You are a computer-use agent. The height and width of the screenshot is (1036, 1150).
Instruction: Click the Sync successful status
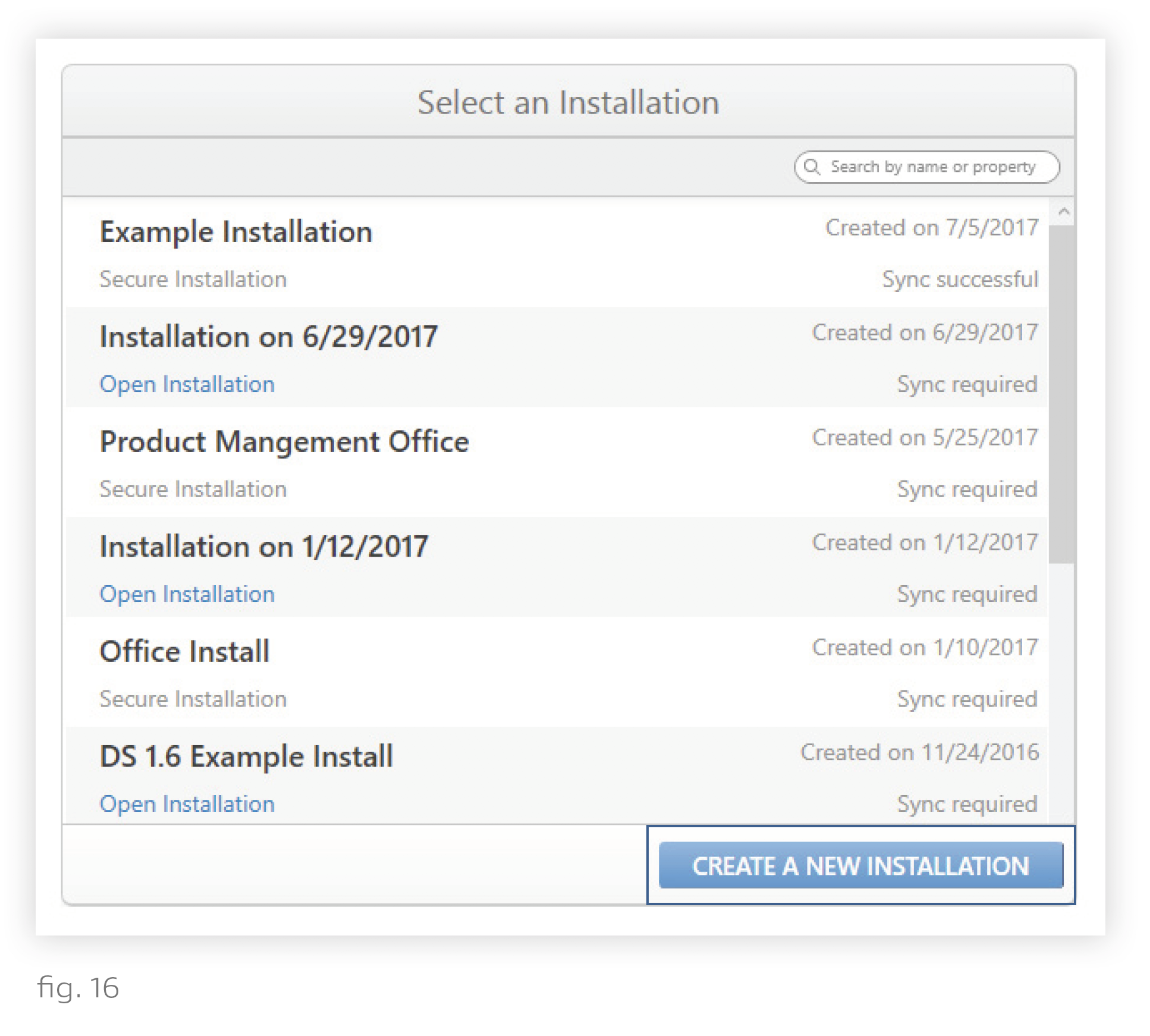coord(960,280)
